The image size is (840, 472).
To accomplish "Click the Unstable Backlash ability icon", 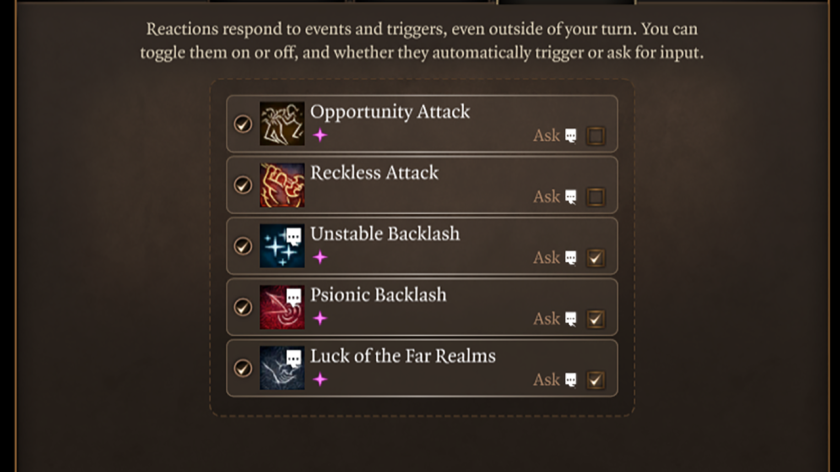I will pyautogui.click(x=282, y=246).
